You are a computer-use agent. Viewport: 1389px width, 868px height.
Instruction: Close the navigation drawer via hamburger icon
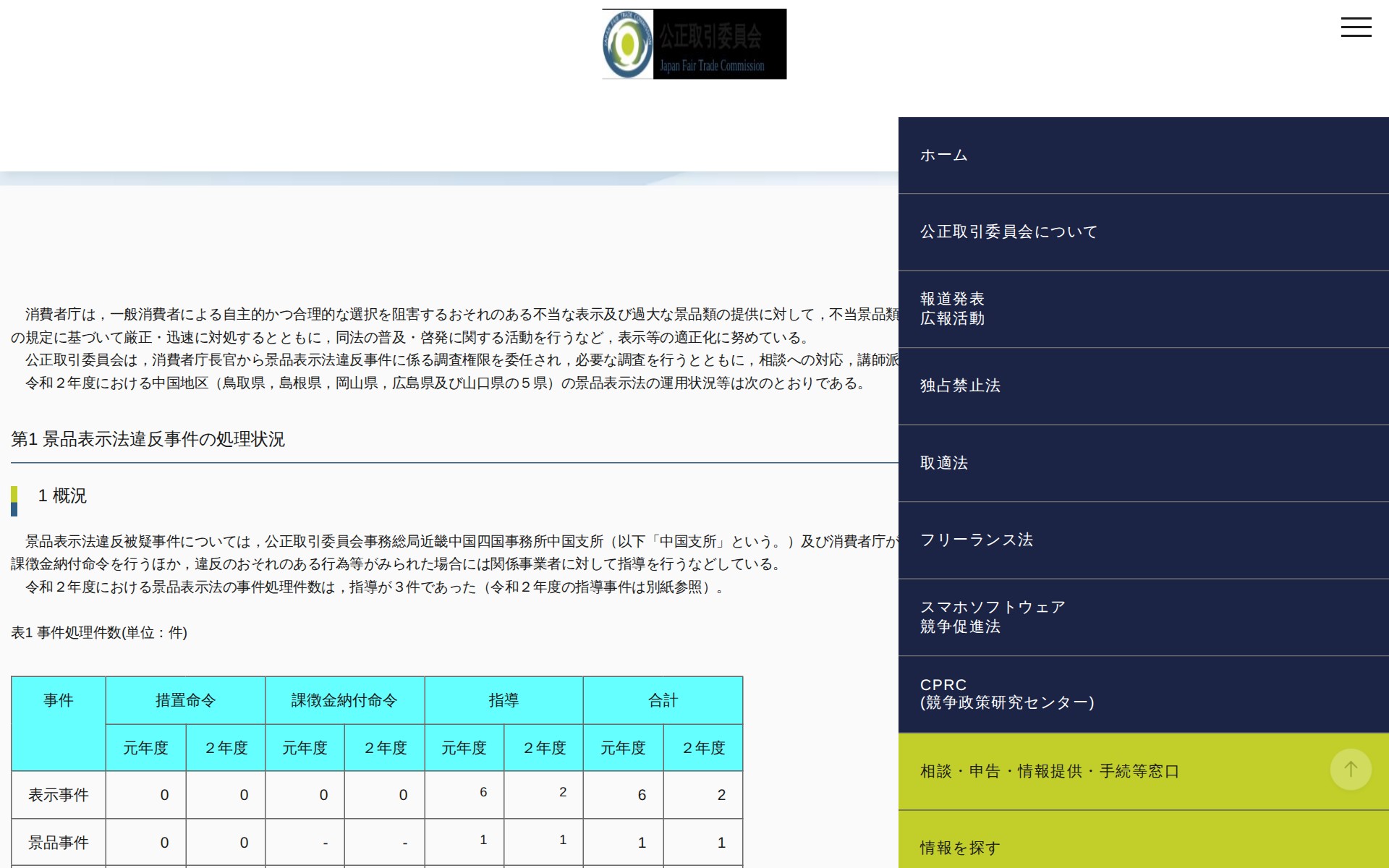click(1356, 27)
